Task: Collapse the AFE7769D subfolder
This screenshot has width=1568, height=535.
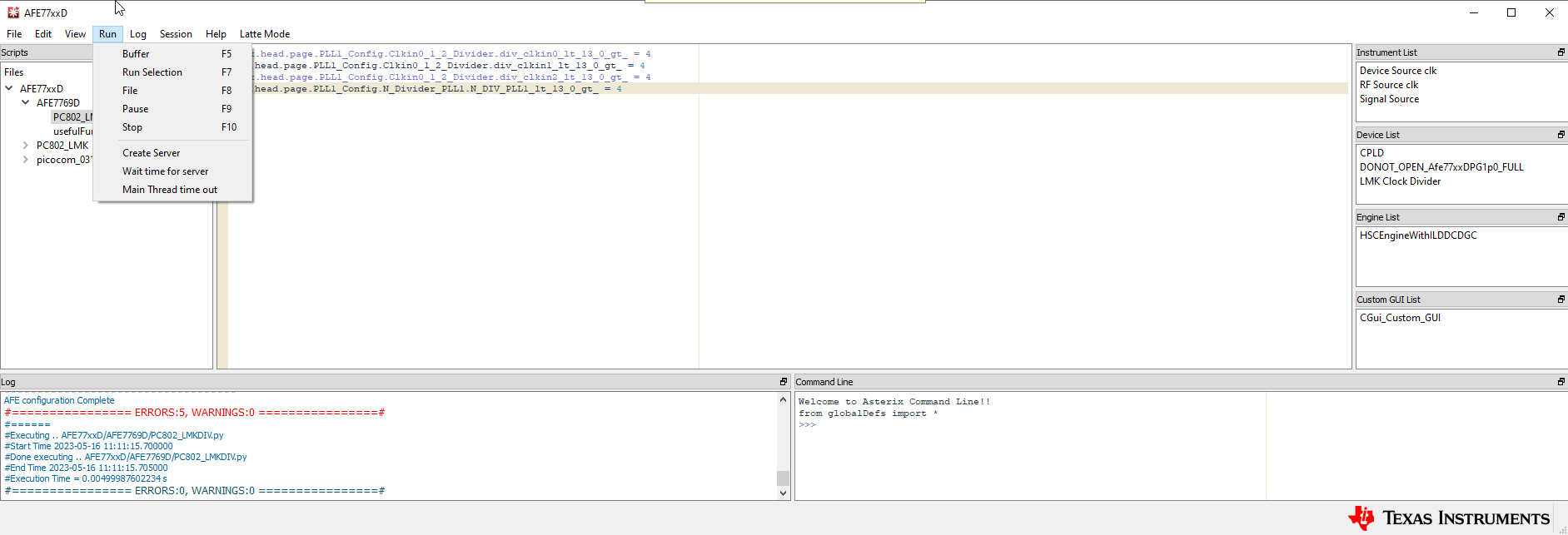Action: (26, 102)
